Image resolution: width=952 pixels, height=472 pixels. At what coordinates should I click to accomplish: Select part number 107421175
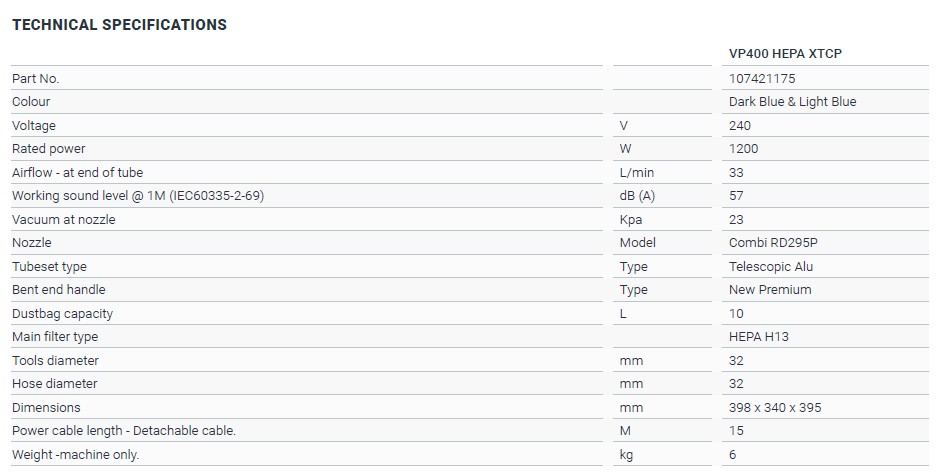[x=763, y=78]
